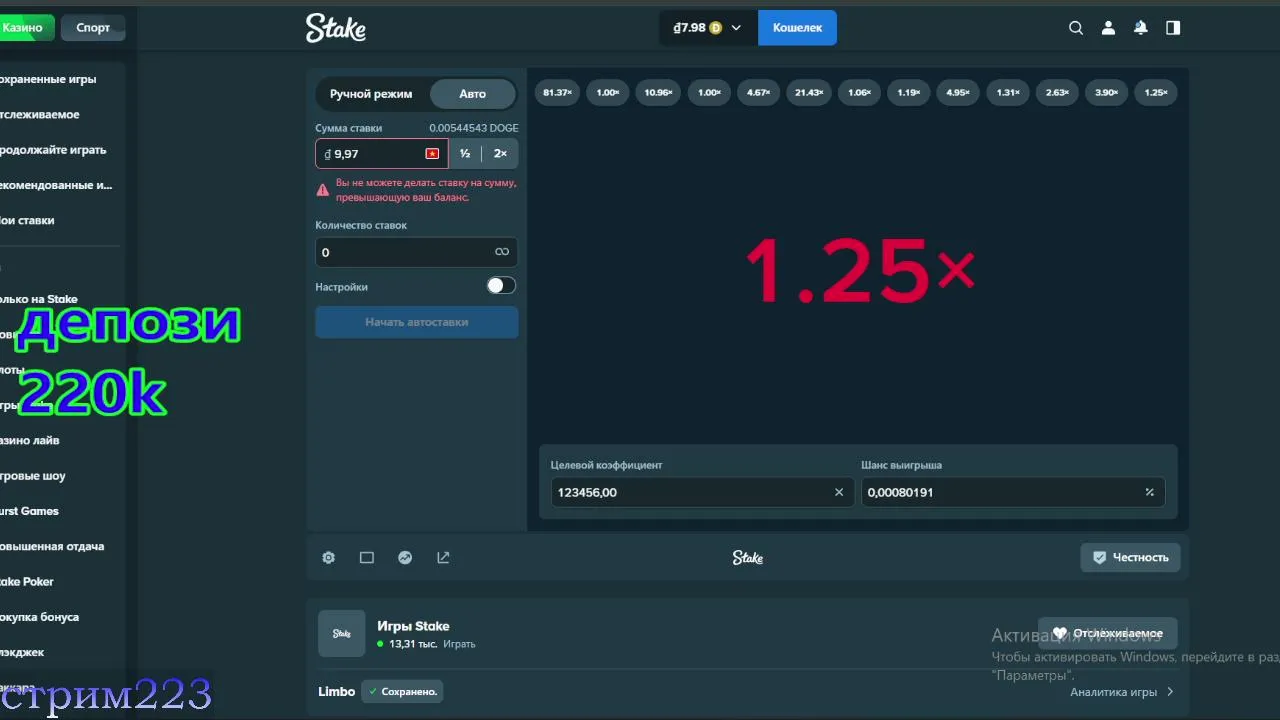The width and height of the screenshot is (1280, 720).
Task: Click the Начать автоставки button
Action: coord(417,322)
